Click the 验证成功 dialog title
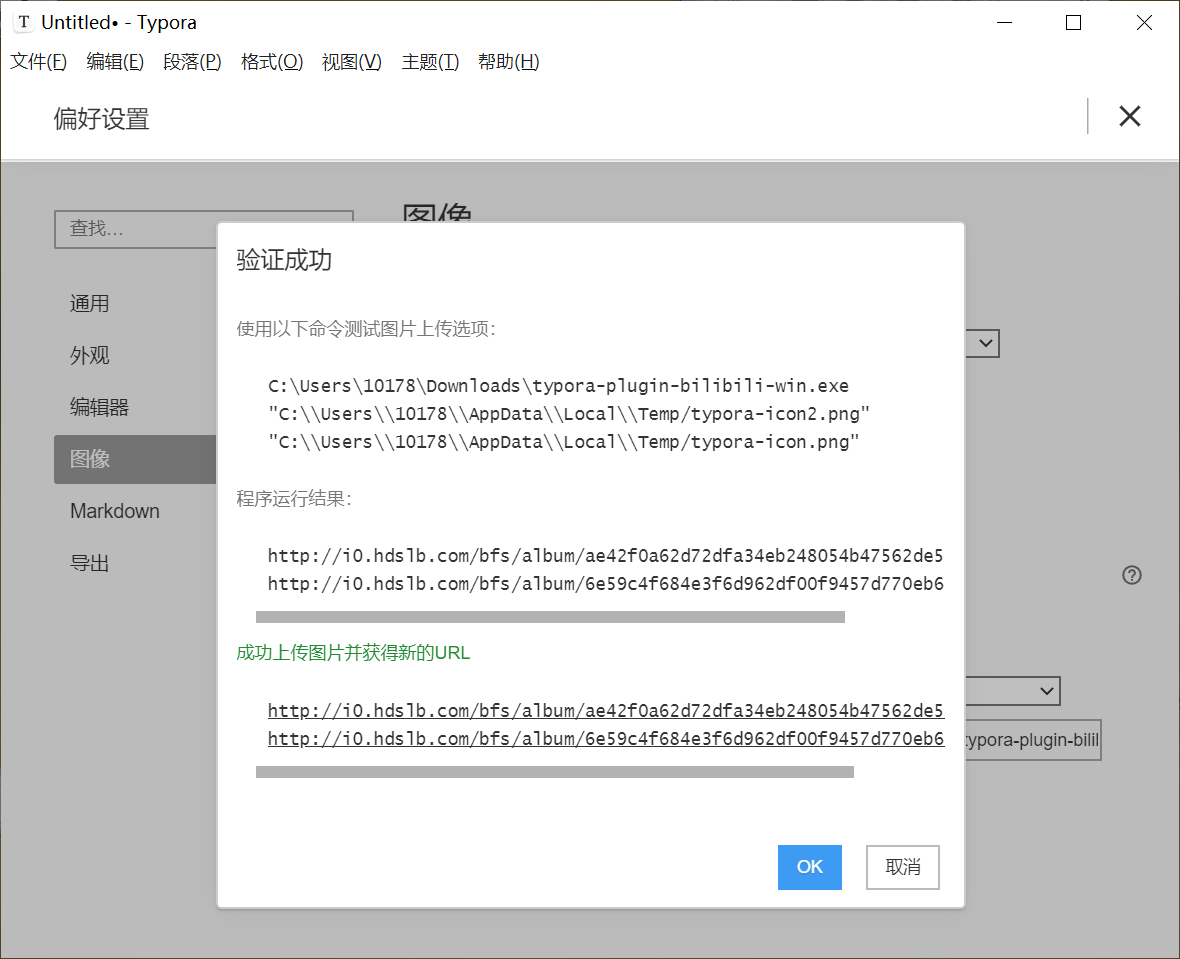The height and width of the screenshot is (959, 1180). tap(284, 260)
